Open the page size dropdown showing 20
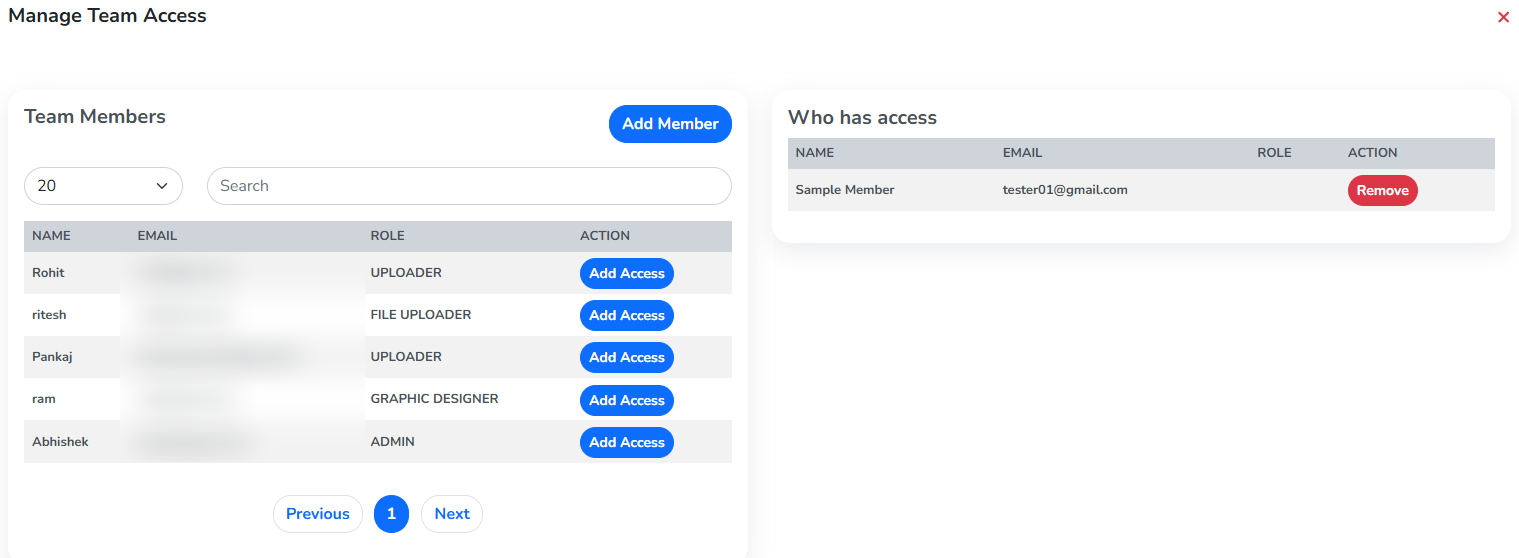This screenshot has height=558, width=1519. point(103,186)
